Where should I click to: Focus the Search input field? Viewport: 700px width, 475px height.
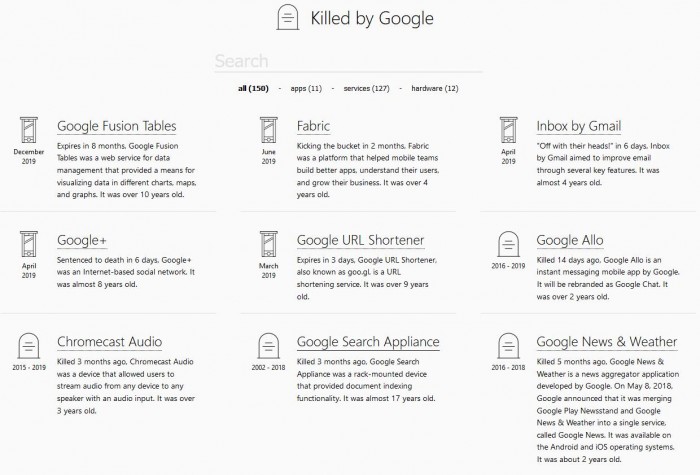click(x=348, y=62)
